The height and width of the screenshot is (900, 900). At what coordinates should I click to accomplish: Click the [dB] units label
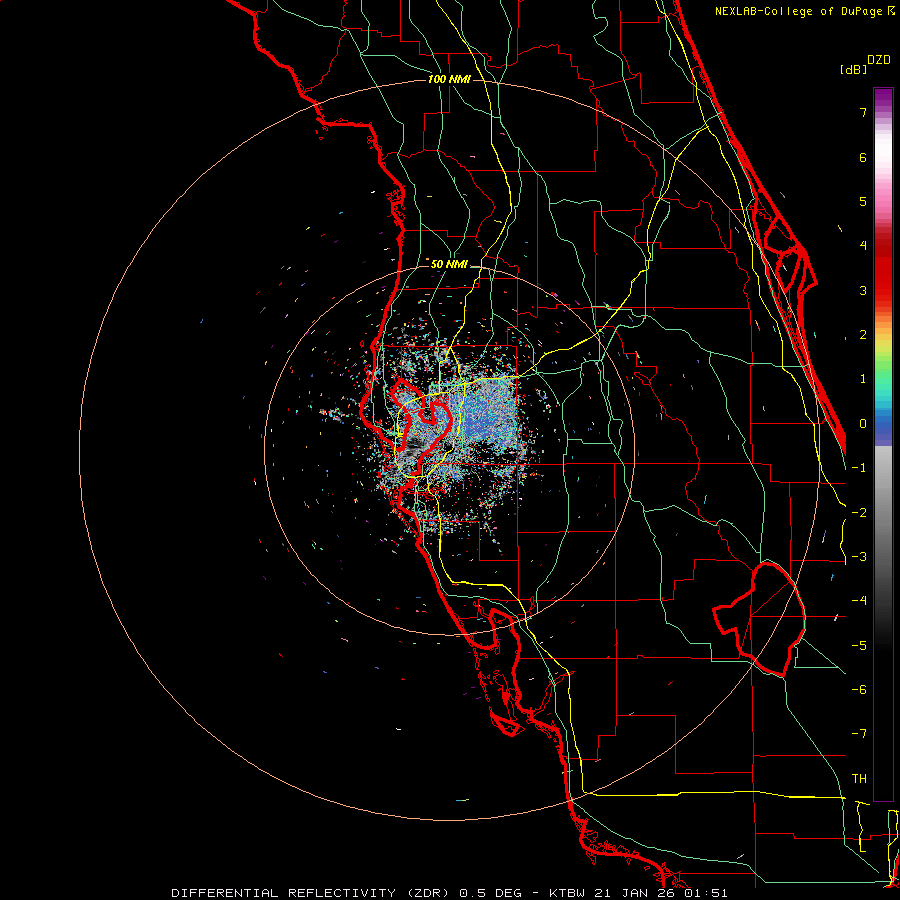click(x=853, y=69)
